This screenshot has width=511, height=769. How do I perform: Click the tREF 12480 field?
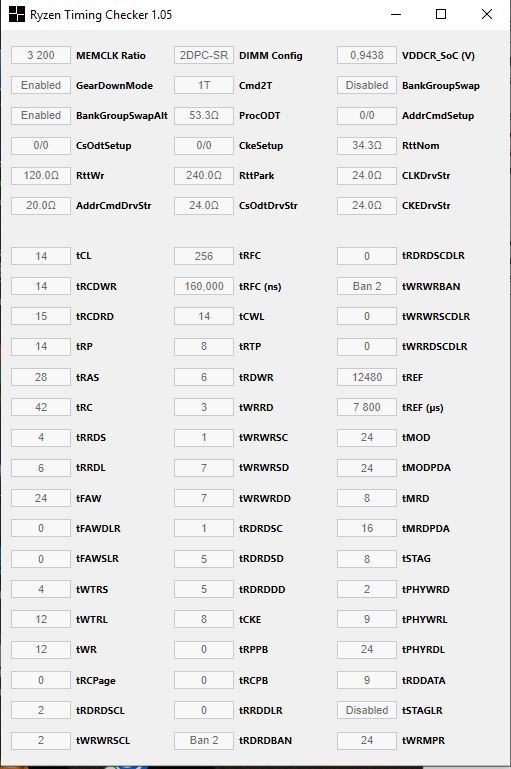pos(367,377)
